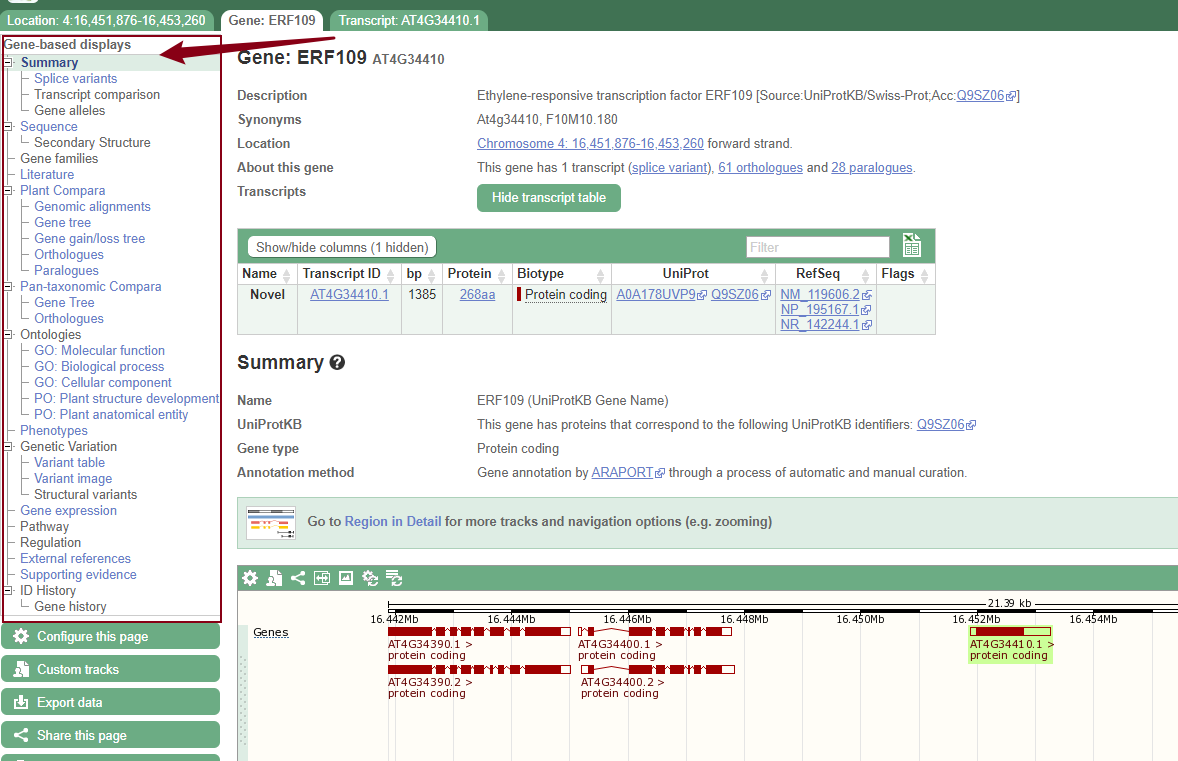Open Genomic alignments in sidebar
Viewport: 1178px width, 761px height.
point(92,207)
